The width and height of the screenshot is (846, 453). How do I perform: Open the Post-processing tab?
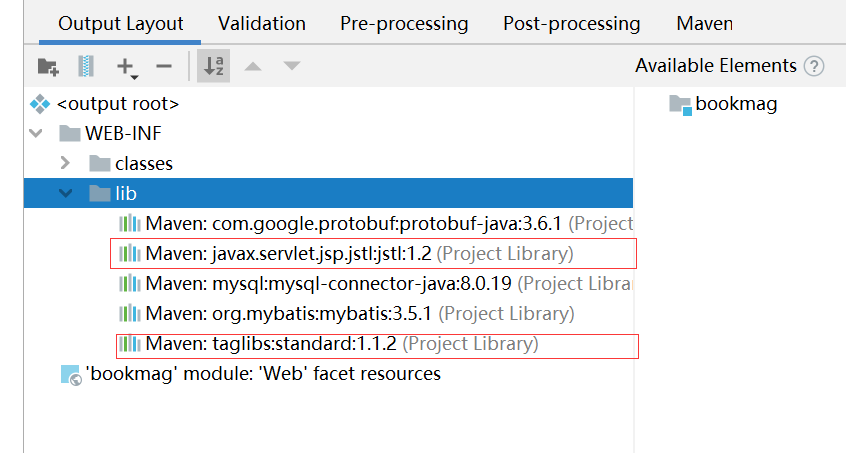click(571, 23)
